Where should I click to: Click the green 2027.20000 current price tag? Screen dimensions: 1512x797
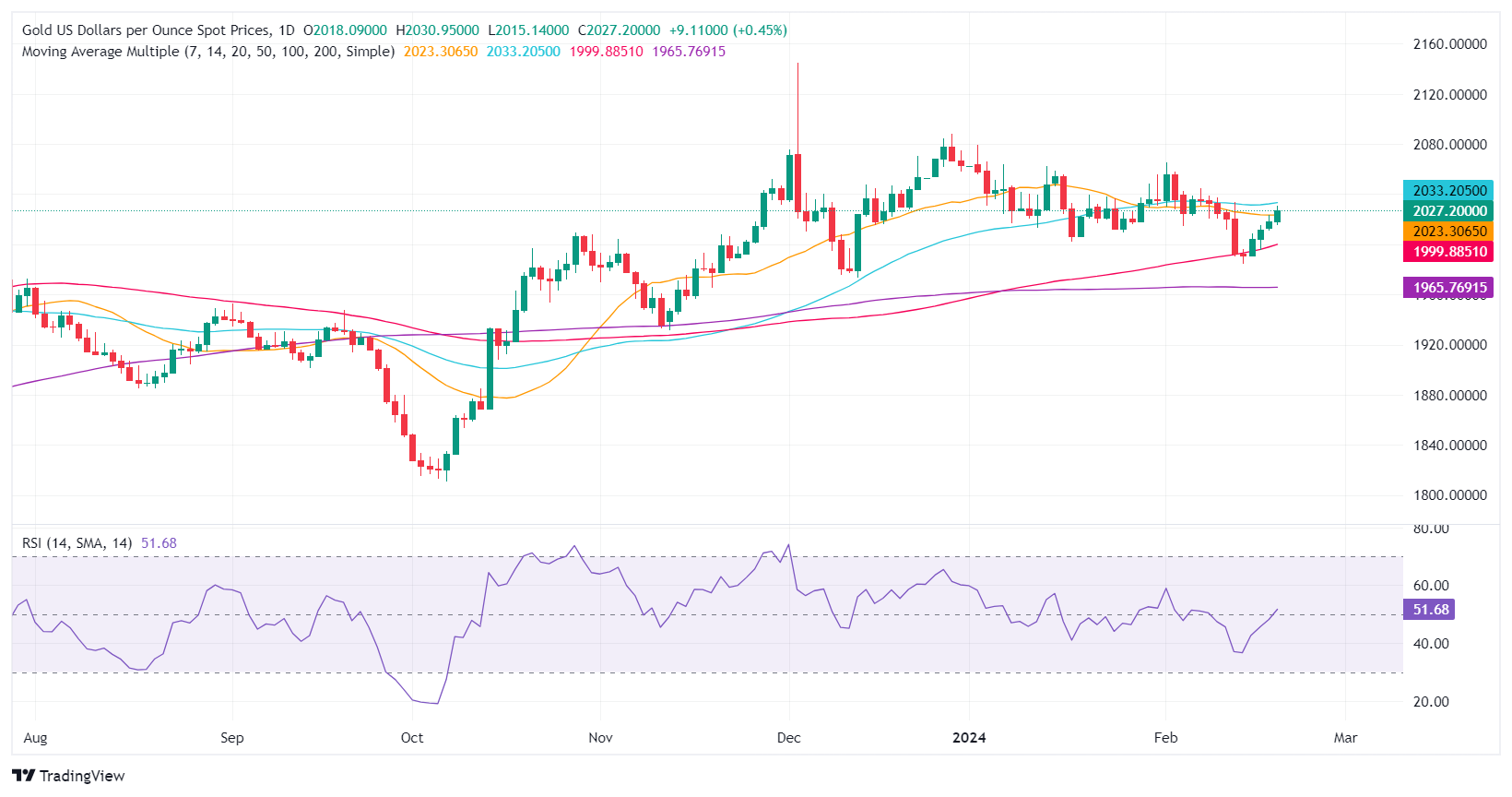click(1448, 211)
